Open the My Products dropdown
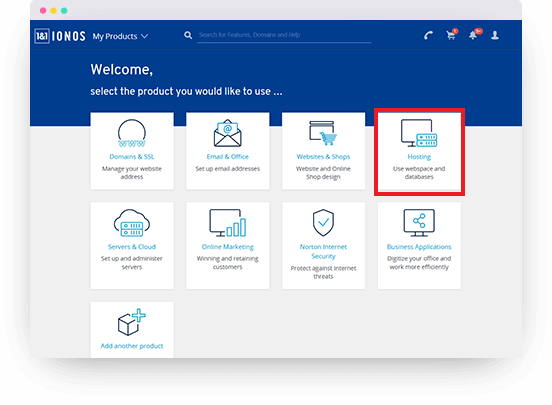The image size is (552, 405). pos(120,36)
